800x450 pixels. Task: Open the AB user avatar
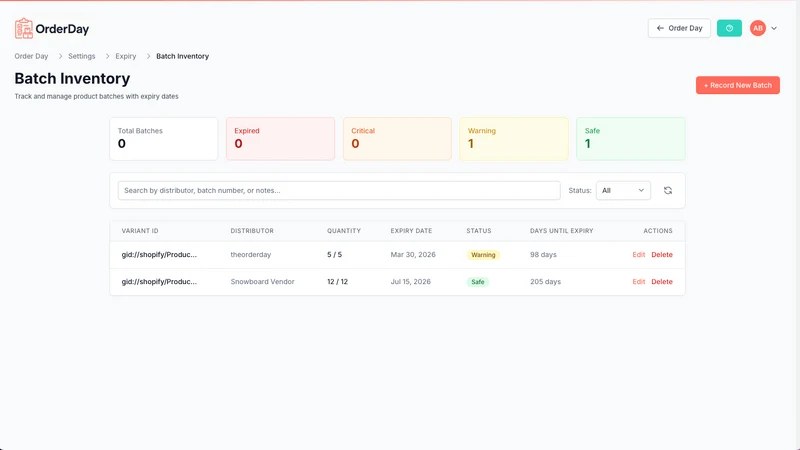pos(758,28)
